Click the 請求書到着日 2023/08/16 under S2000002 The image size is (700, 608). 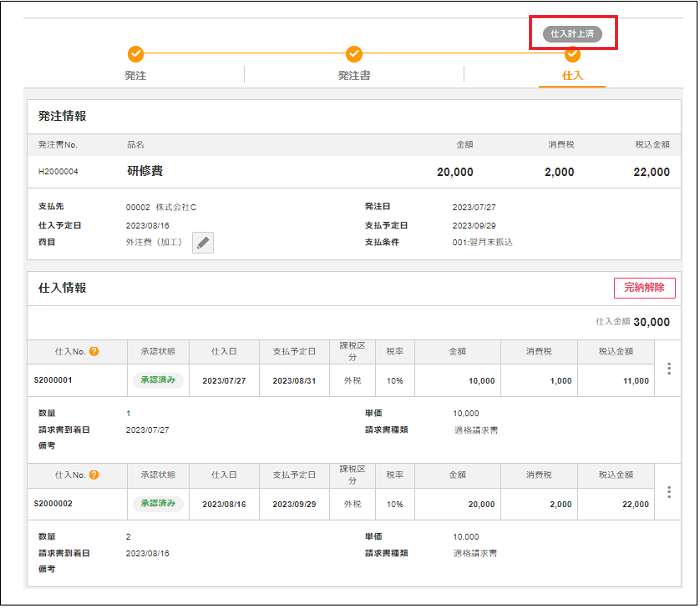click(147, 553)
